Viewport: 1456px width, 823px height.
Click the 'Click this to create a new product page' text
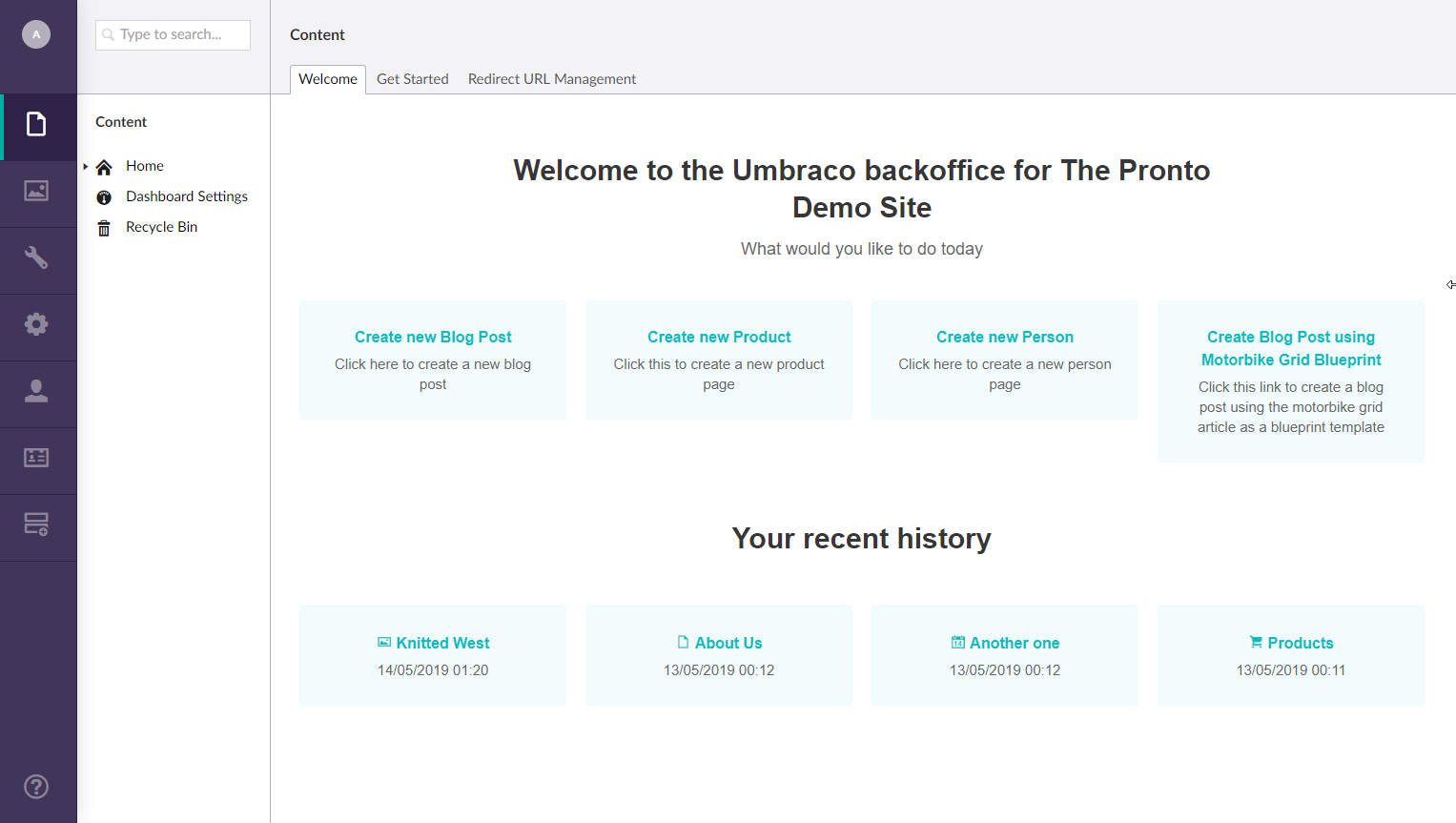(719, 374)
